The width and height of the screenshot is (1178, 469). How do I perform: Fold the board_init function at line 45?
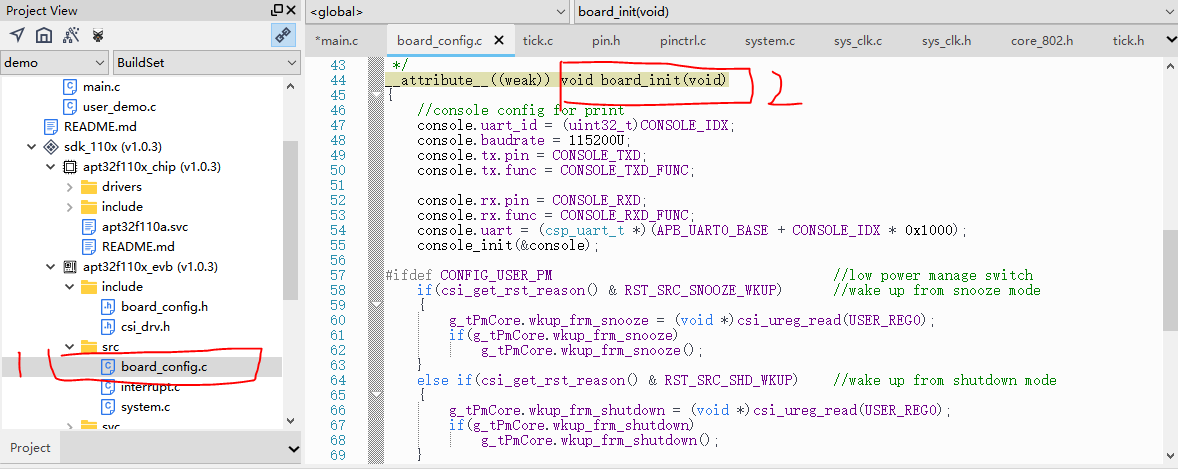[377, 95]
